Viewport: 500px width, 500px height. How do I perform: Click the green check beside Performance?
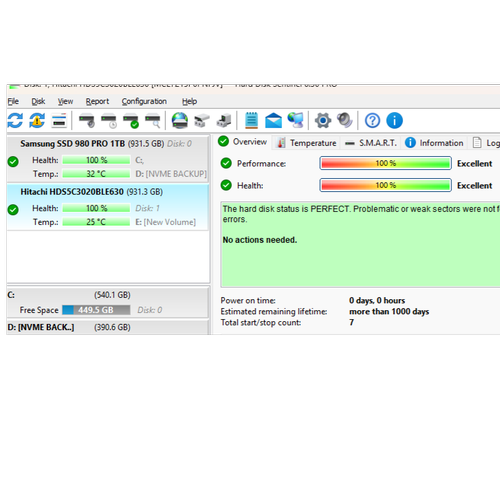[x=226, y=163]
